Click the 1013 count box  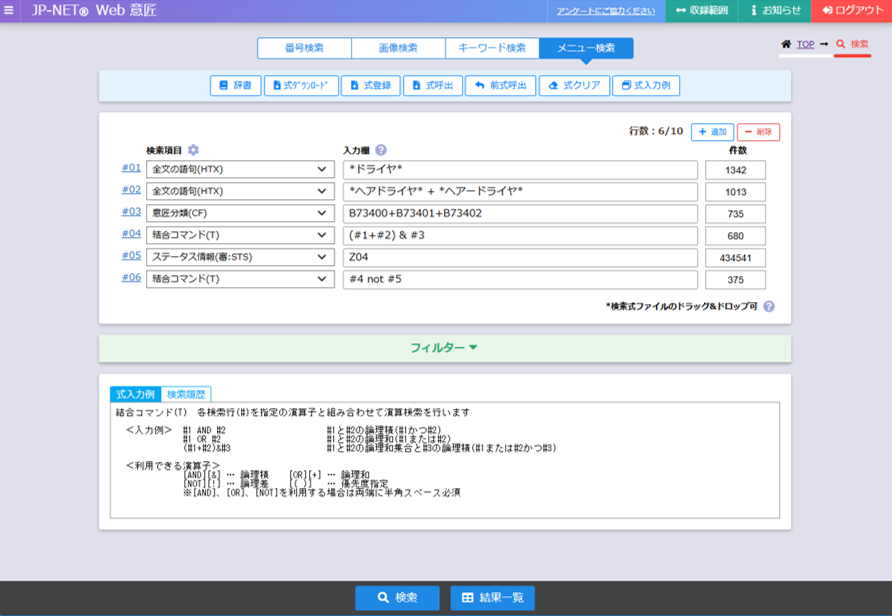pos(736,192)
